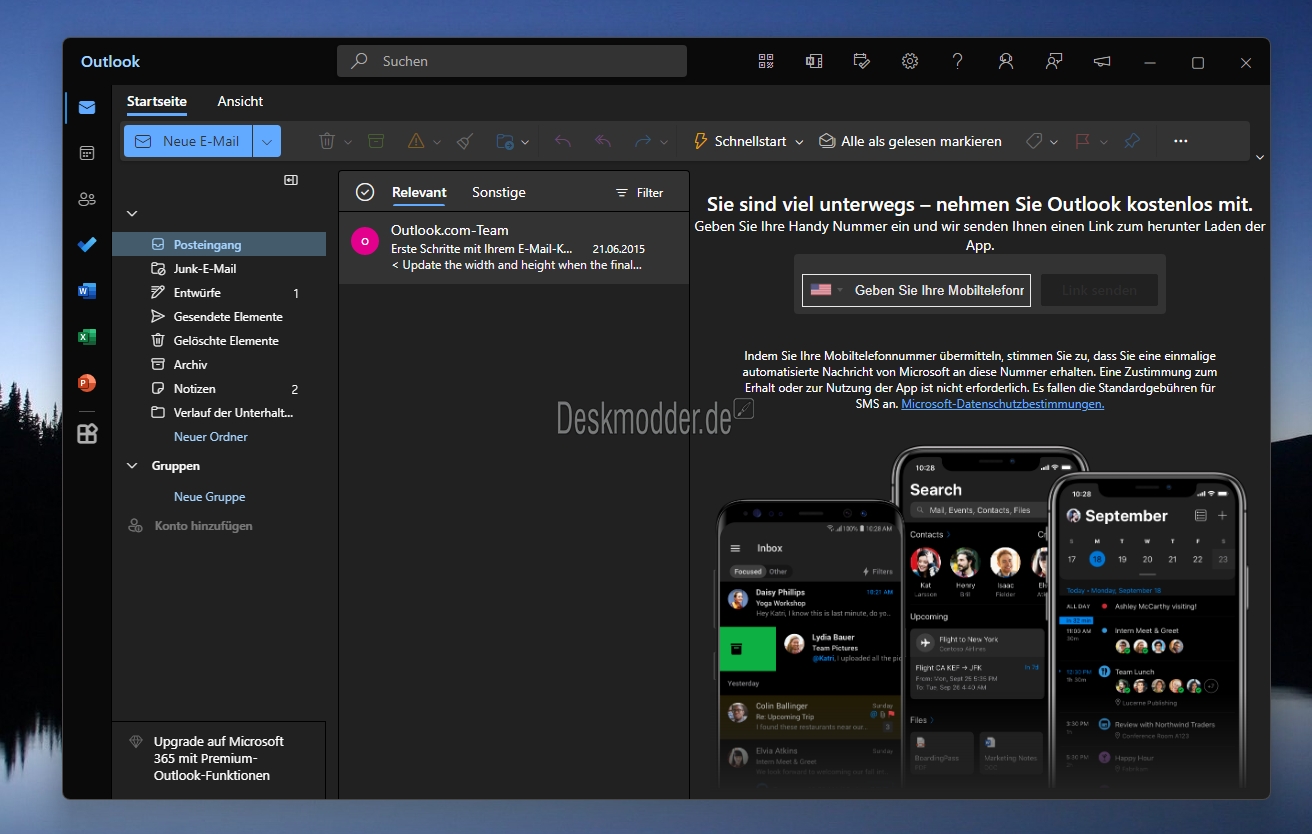Select the Gelöschte Elemente folder
Screen dimensions: 1312x834
[x=219, y=340]
